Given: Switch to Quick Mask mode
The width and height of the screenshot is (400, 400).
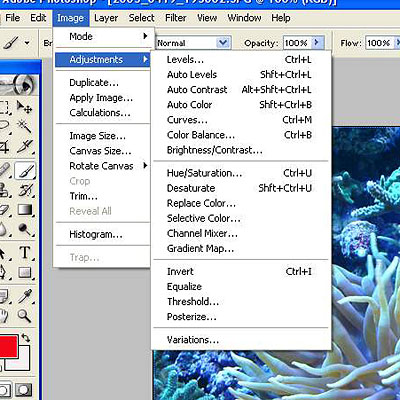Looking at the screenshot, I should pos(24,391).
